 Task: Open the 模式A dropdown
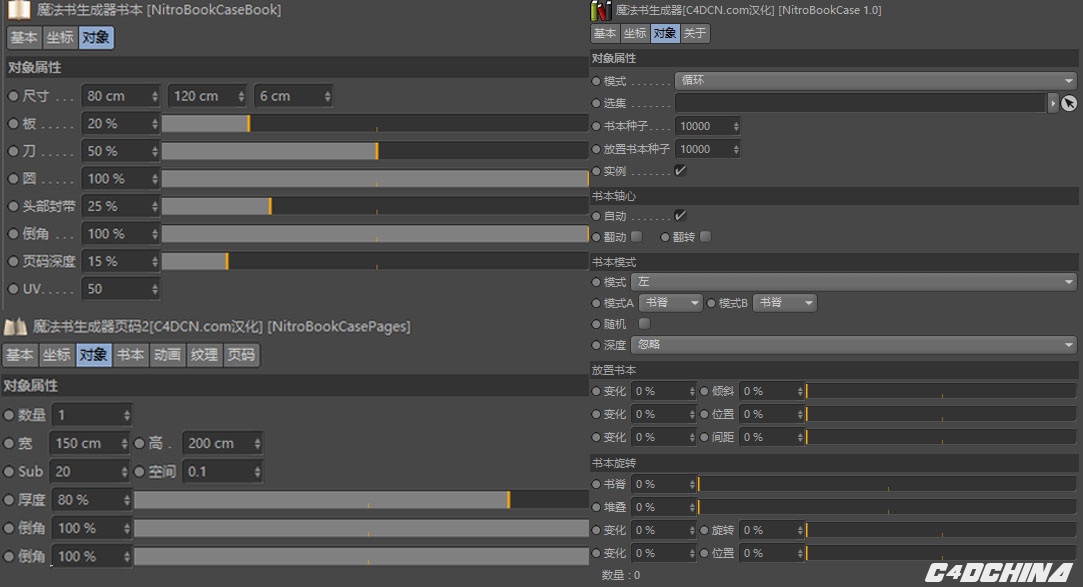point(671,302)
